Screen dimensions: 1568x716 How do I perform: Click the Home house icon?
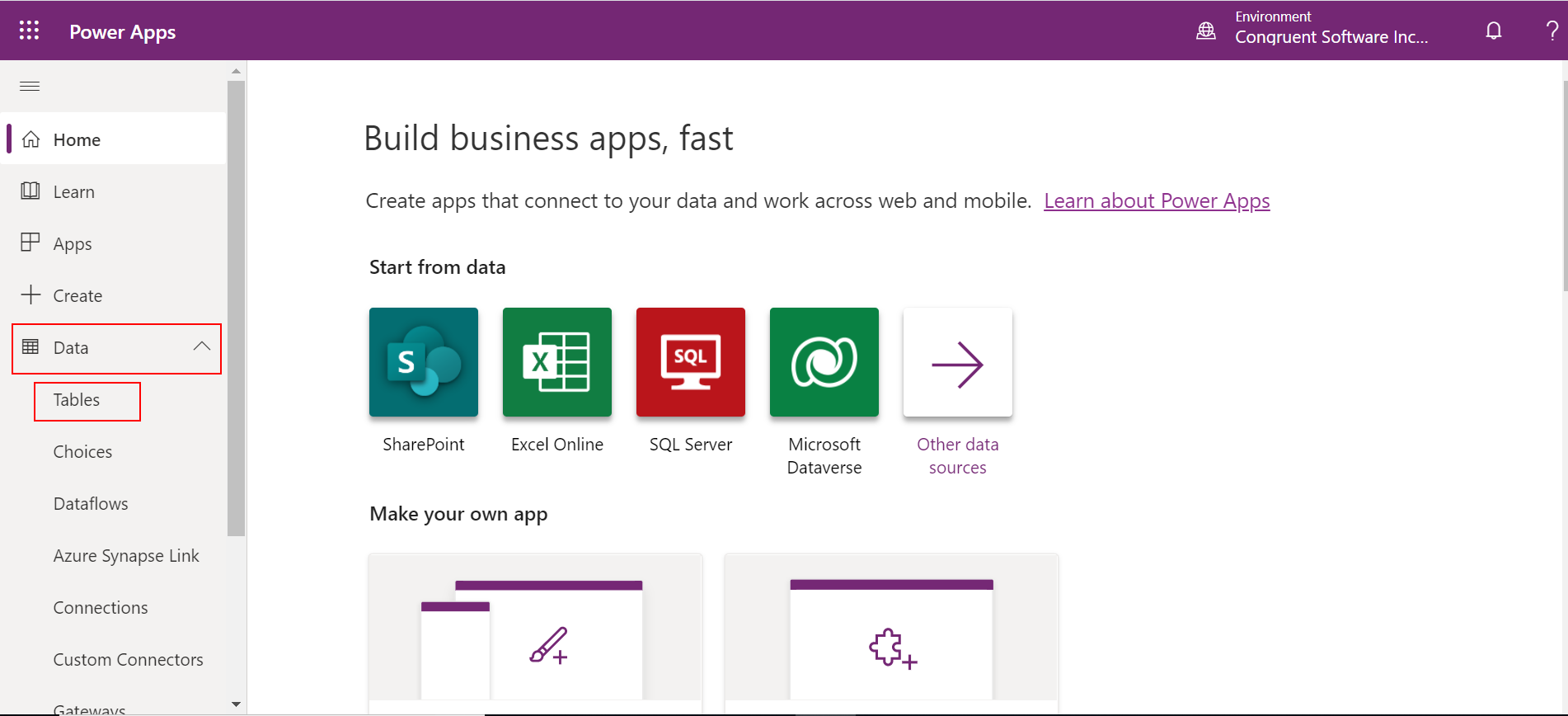click(31, 139)
